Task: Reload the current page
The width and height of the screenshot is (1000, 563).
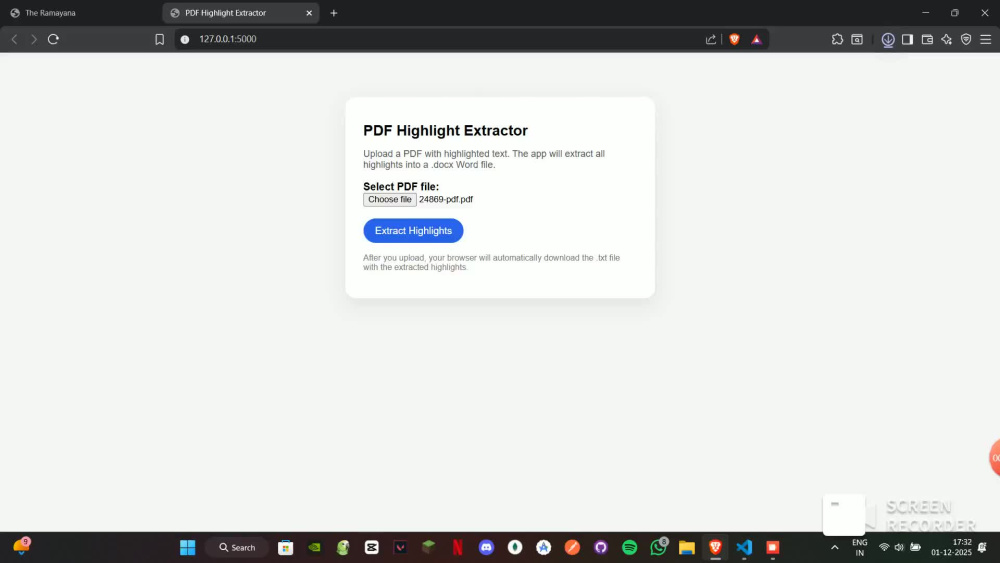Action: tap(54, 39)
